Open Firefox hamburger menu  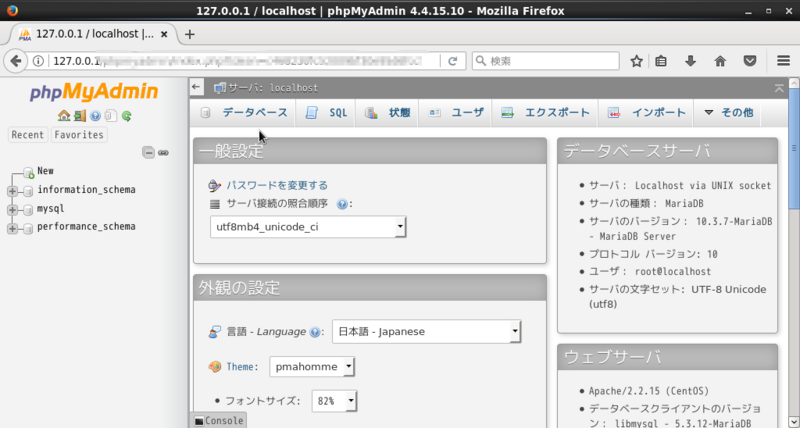point(783,61)
